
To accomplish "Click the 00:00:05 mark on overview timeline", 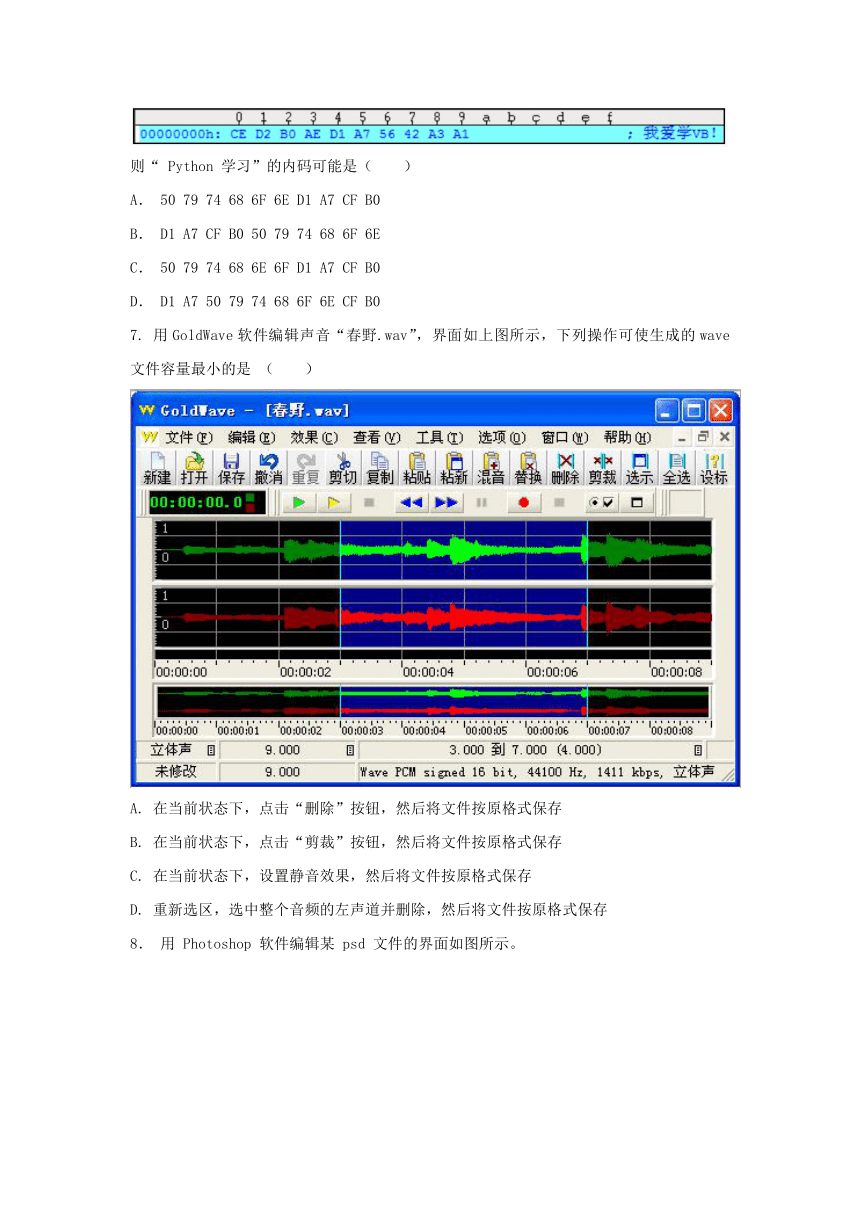I will [485, 731].
